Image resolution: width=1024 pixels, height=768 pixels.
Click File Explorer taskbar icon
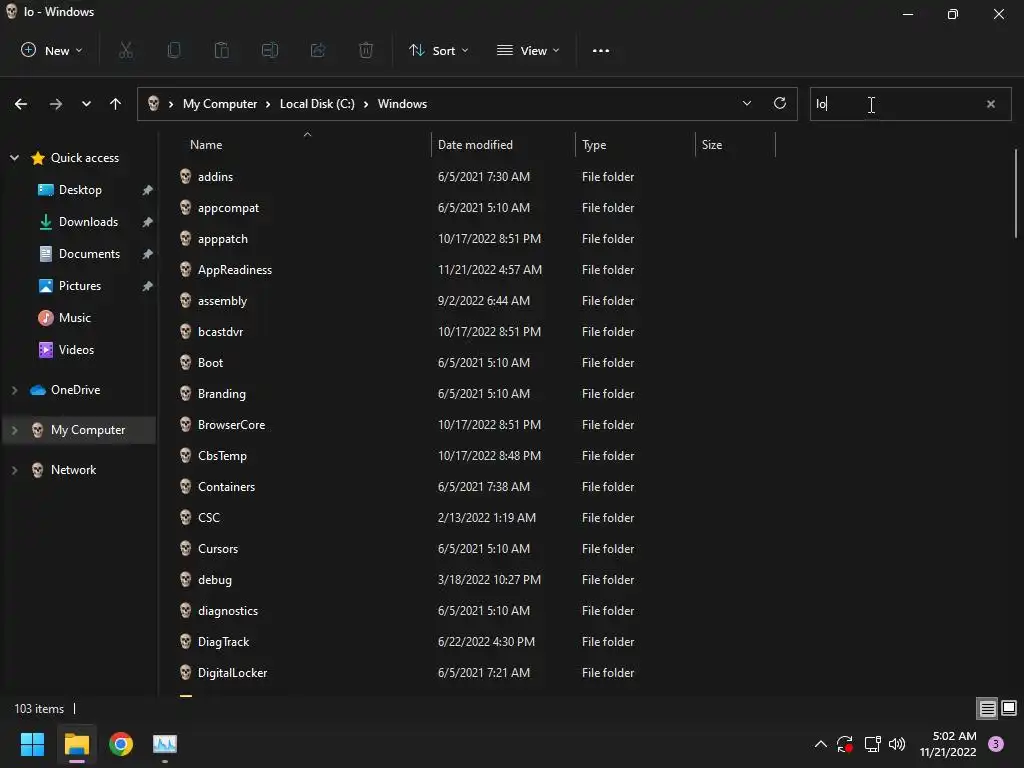coord(76,744)
